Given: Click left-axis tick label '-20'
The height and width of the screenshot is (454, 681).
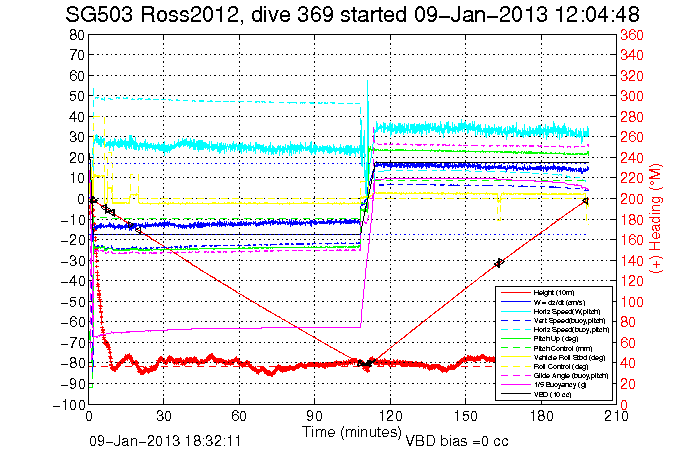Looking at the screenshot, I should coord(72,240).
